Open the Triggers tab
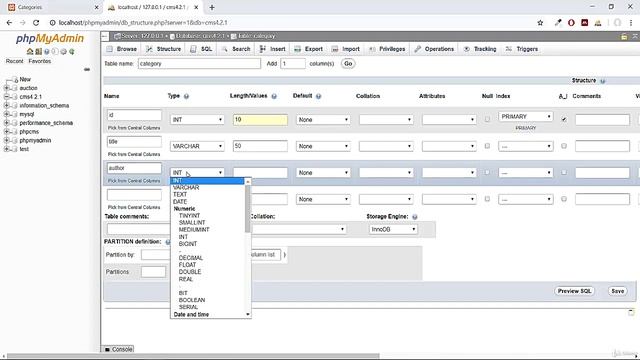Image resolution: width=640 pixels, height=360 pixels. coord(522,49)
